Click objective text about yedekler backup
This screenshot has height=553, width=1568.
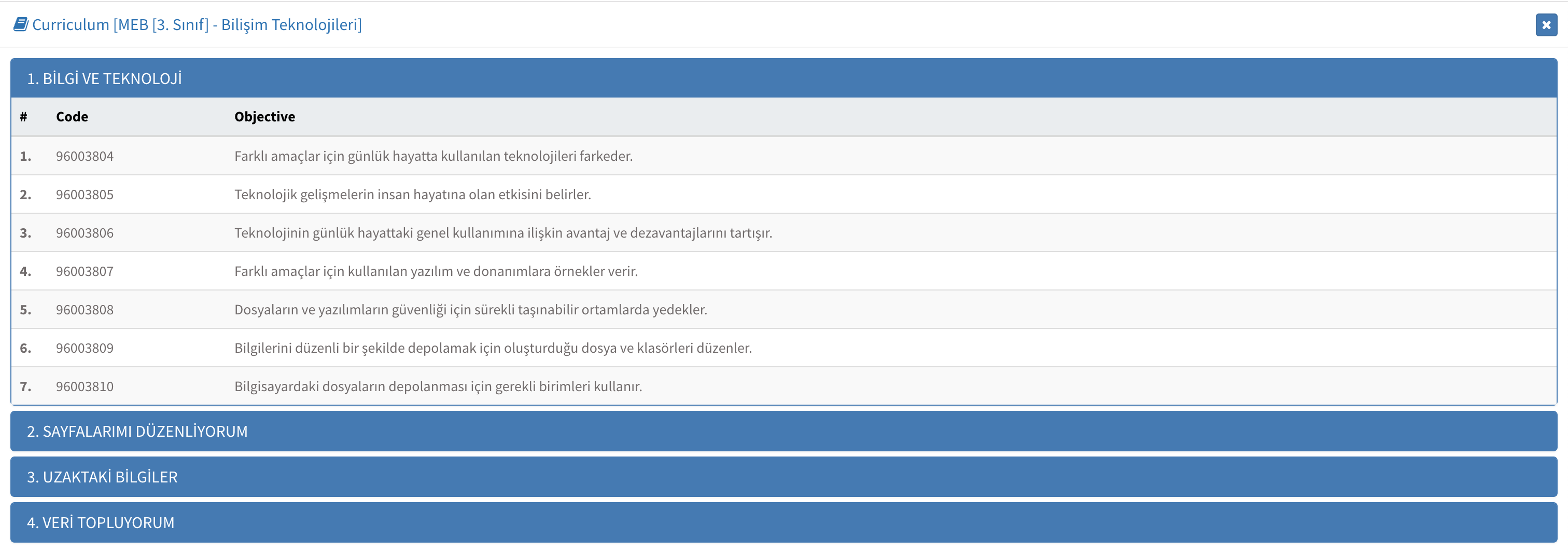[x=470, y=309]
